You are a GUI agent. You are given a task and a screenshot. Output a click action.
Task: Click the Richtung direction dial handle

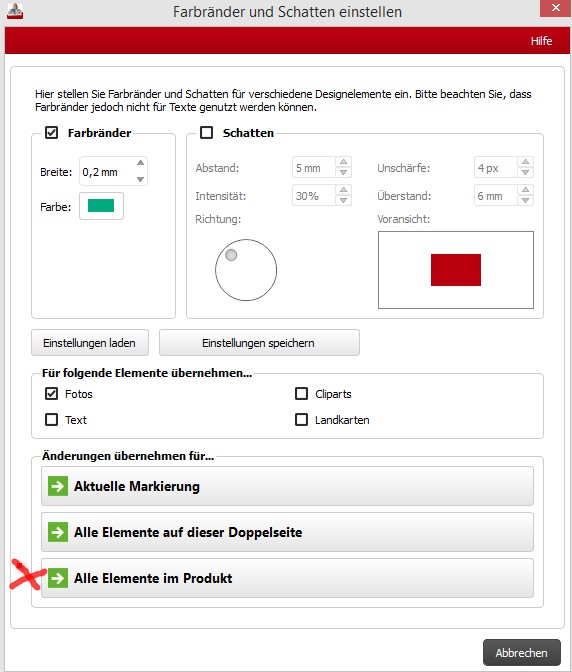(231, 255)
